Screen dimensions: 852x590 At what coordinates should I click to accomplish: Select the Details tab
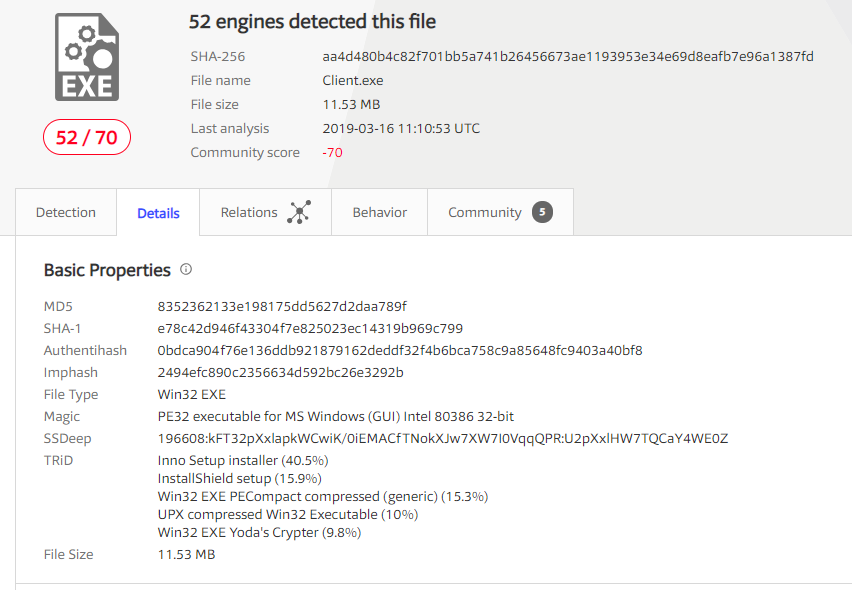pos(158,213)
